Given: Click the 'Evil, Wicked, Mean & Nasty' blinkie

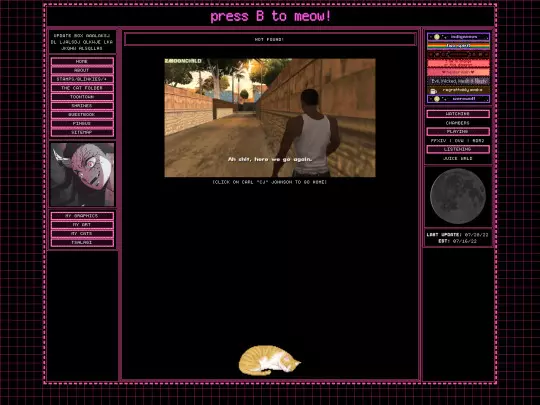Looking at the screenshot, I should click(x=458, y=81).
